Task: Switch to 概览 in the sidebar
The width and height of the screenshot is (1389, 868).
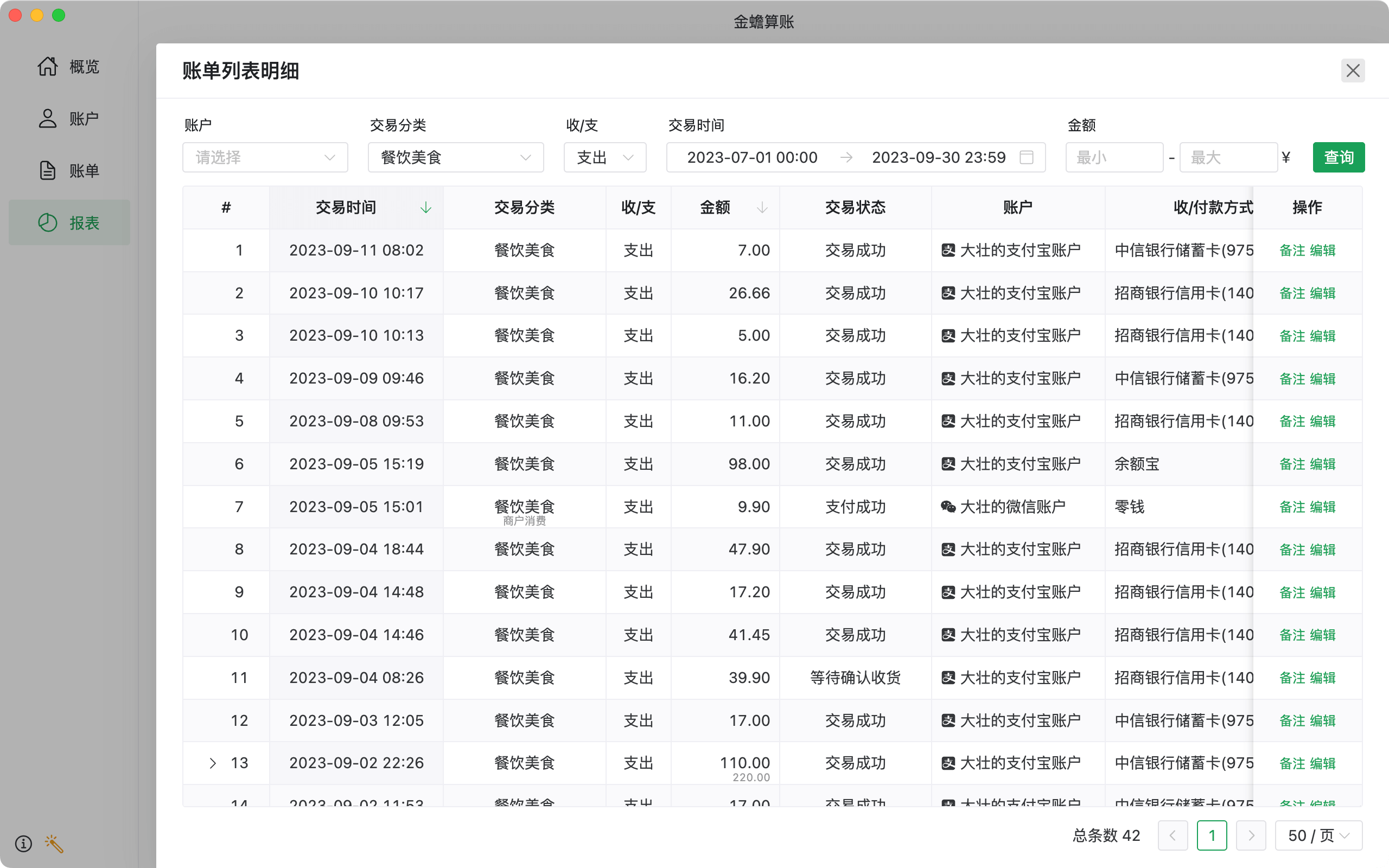Action: pos(84,67)
